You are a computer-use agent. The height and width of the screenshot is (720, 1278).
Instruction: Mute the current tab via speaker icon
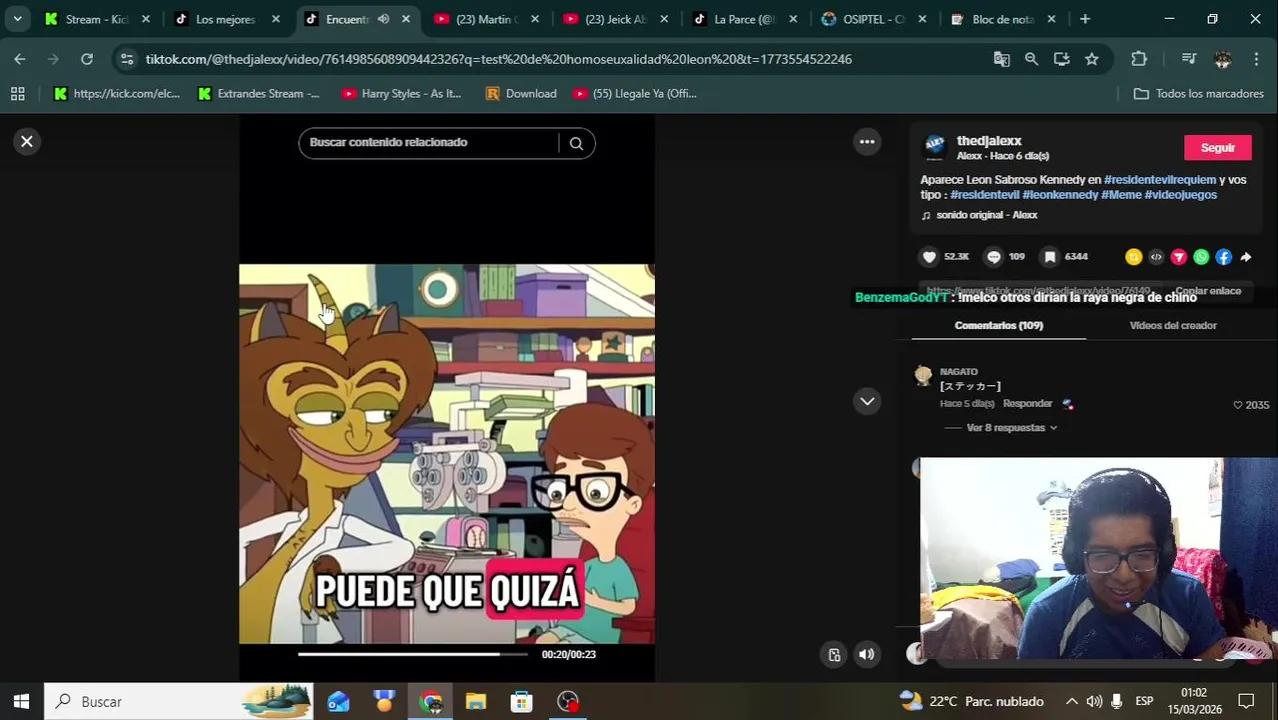pyautogui.click(x=383, y=19)
